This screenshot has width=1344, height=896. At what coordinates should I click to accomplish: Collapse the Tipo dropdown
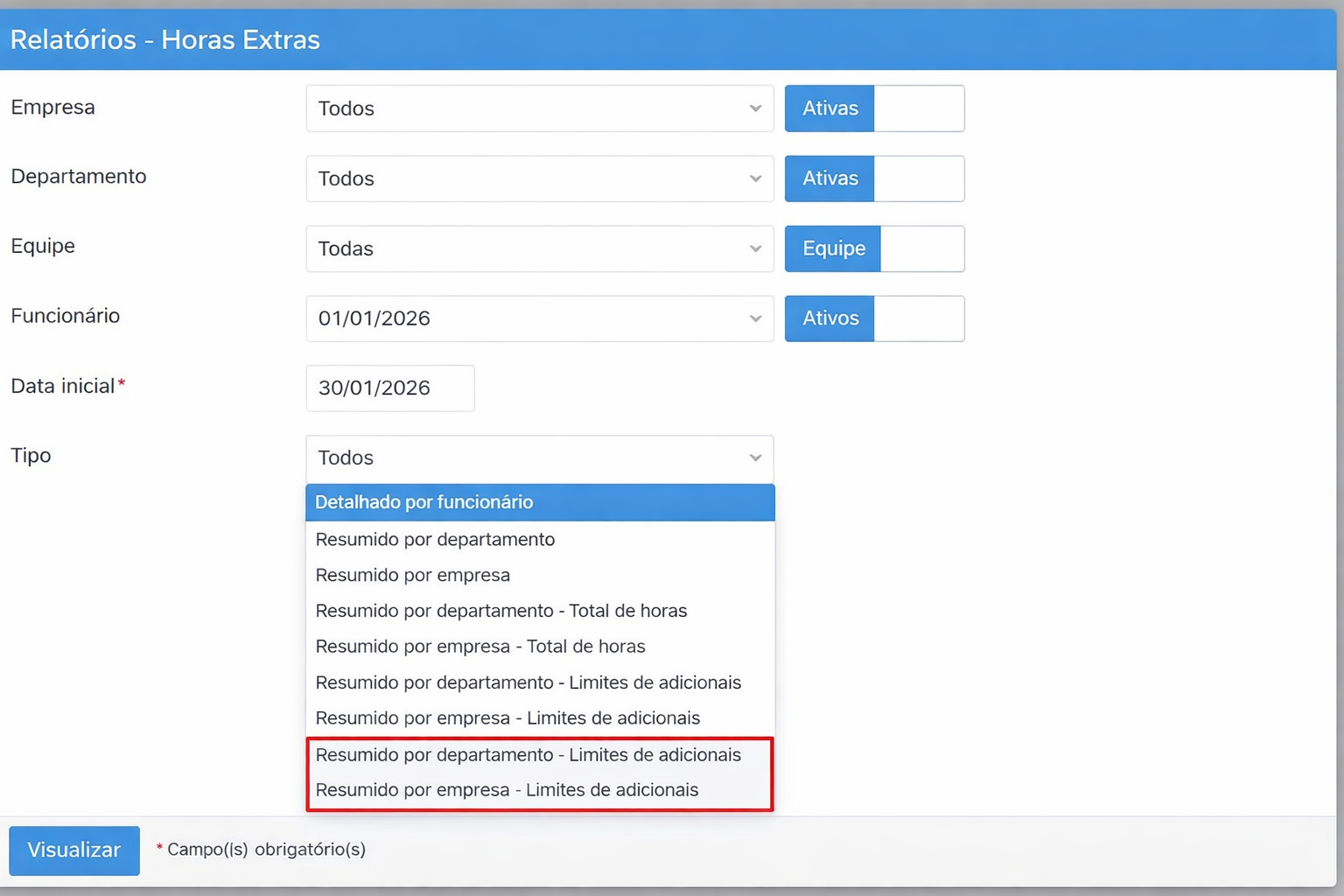coord(539,458)
